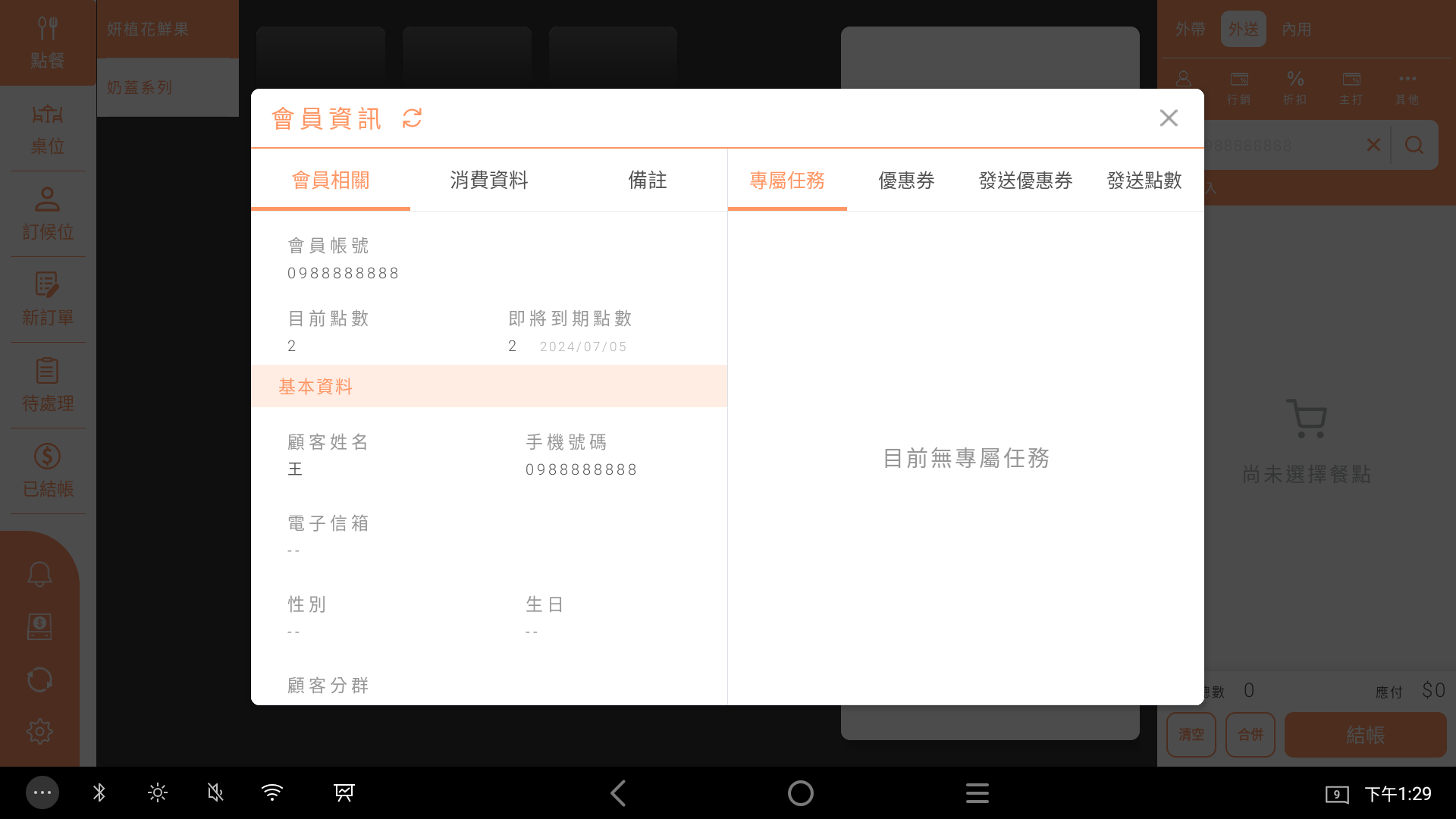
Task: Open 待處理 pending orders
Action: pos(47,386)
